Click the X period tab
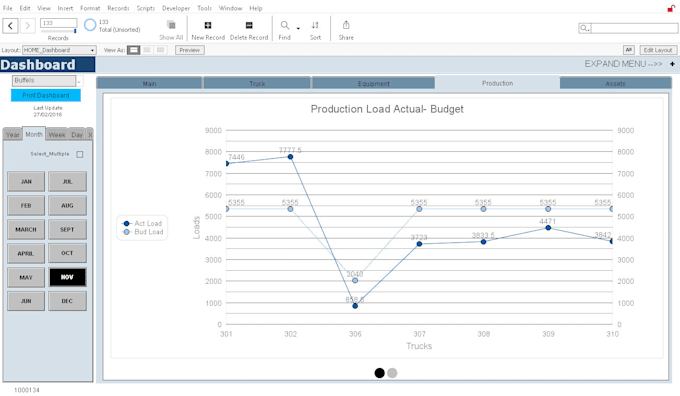Viewport: 680px width, 396px height. coord(90,135)
